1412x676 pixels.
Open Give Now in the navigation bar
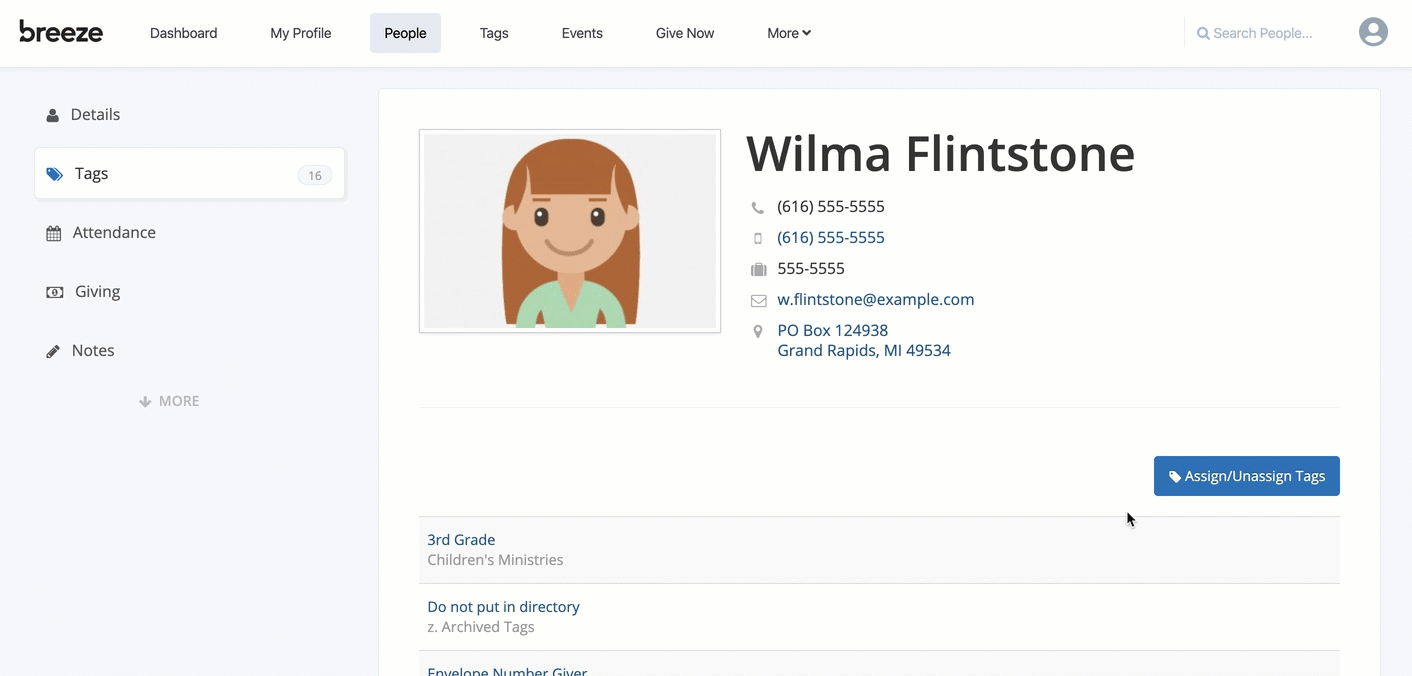[685, 33]
